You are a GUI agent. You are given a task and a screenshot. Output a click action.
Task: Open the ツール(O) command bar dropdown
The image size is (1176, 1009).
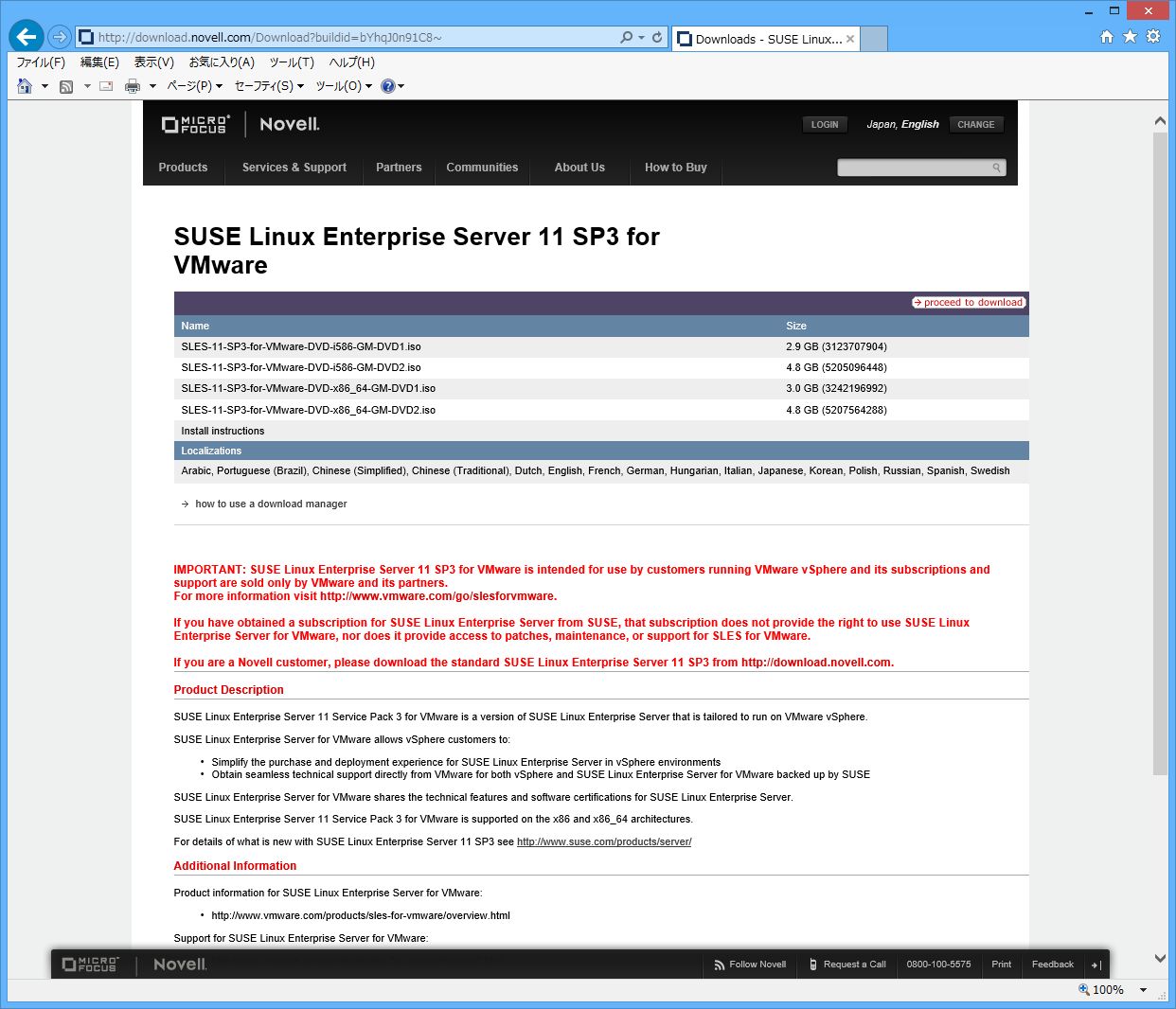click(344, 86)
